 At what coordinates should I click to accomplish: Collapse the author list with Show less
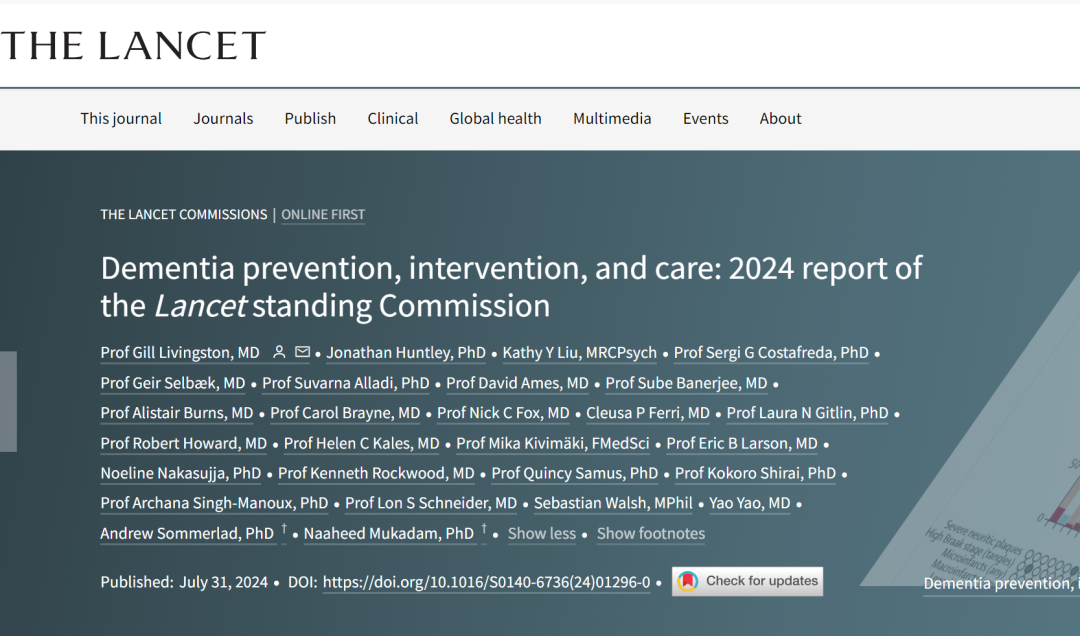pos(541,533)
